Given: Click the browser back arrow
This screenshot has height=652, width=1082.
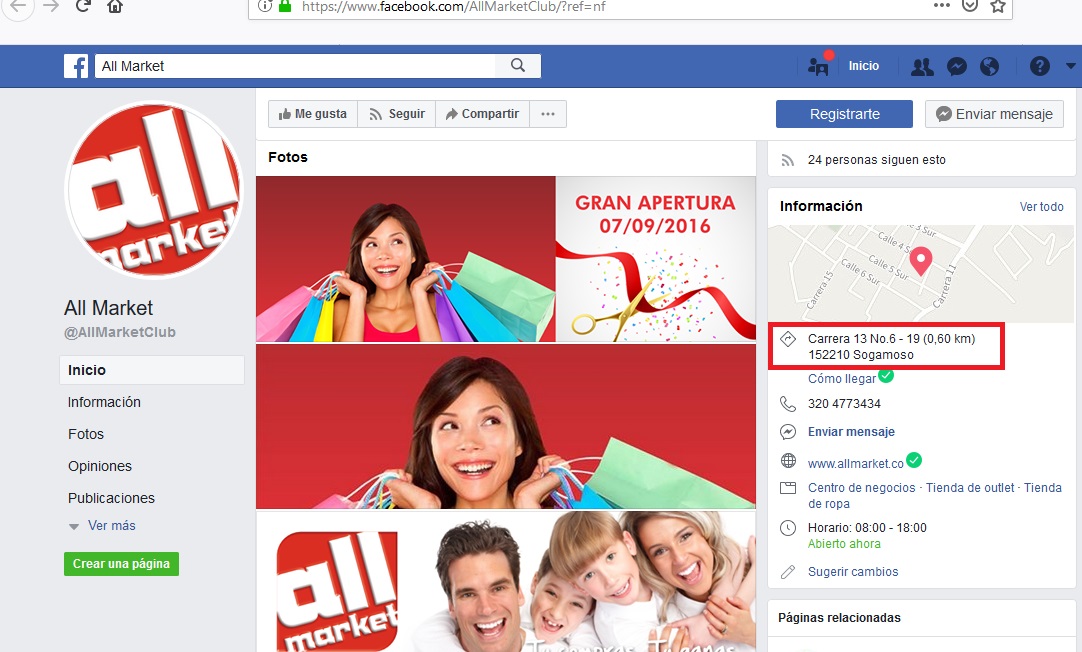Looking at the screenshot, I should pos(17,7).
